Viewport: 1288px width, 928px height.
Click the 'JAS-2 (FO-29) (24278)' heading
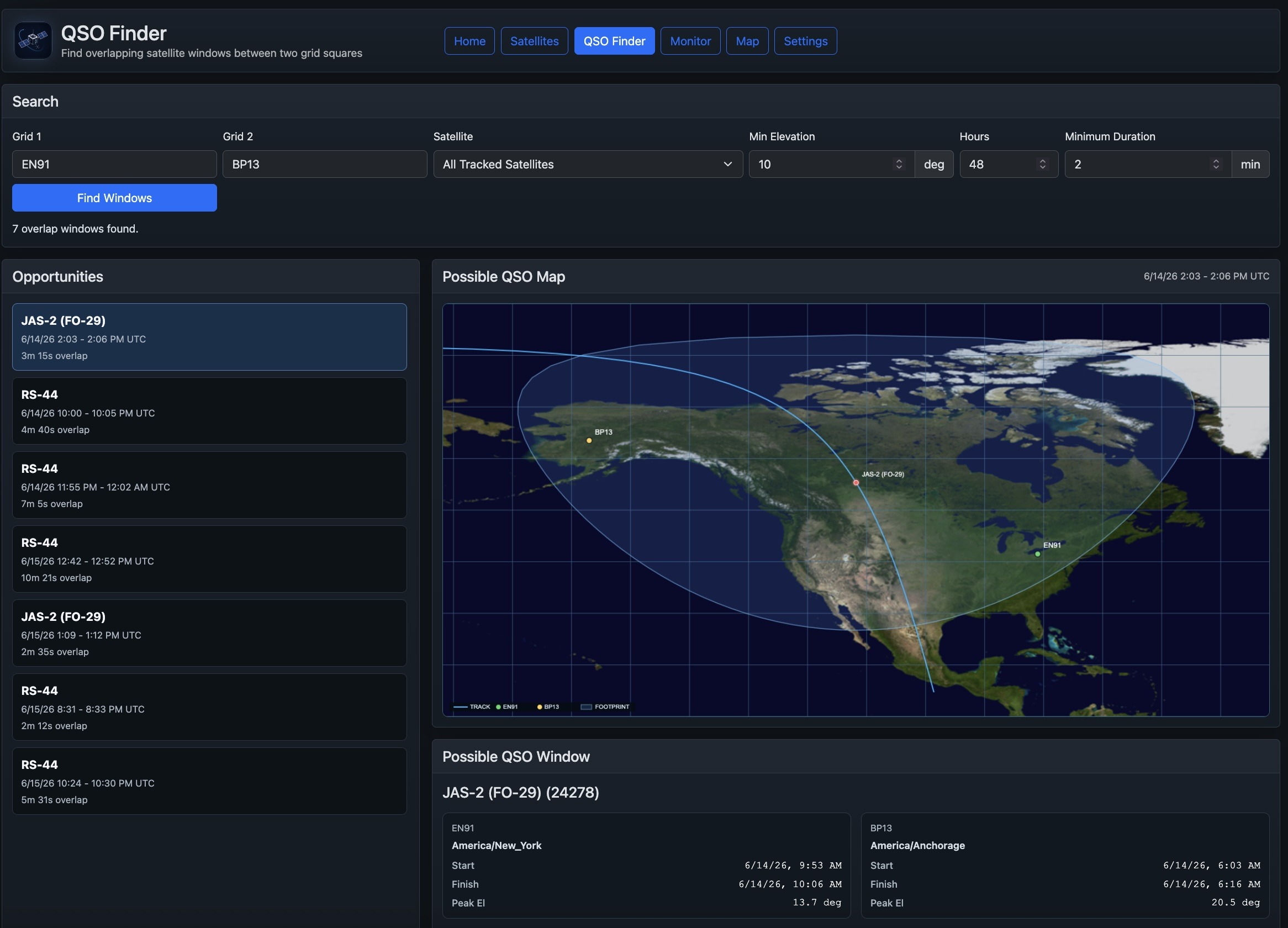pos(521,792)
